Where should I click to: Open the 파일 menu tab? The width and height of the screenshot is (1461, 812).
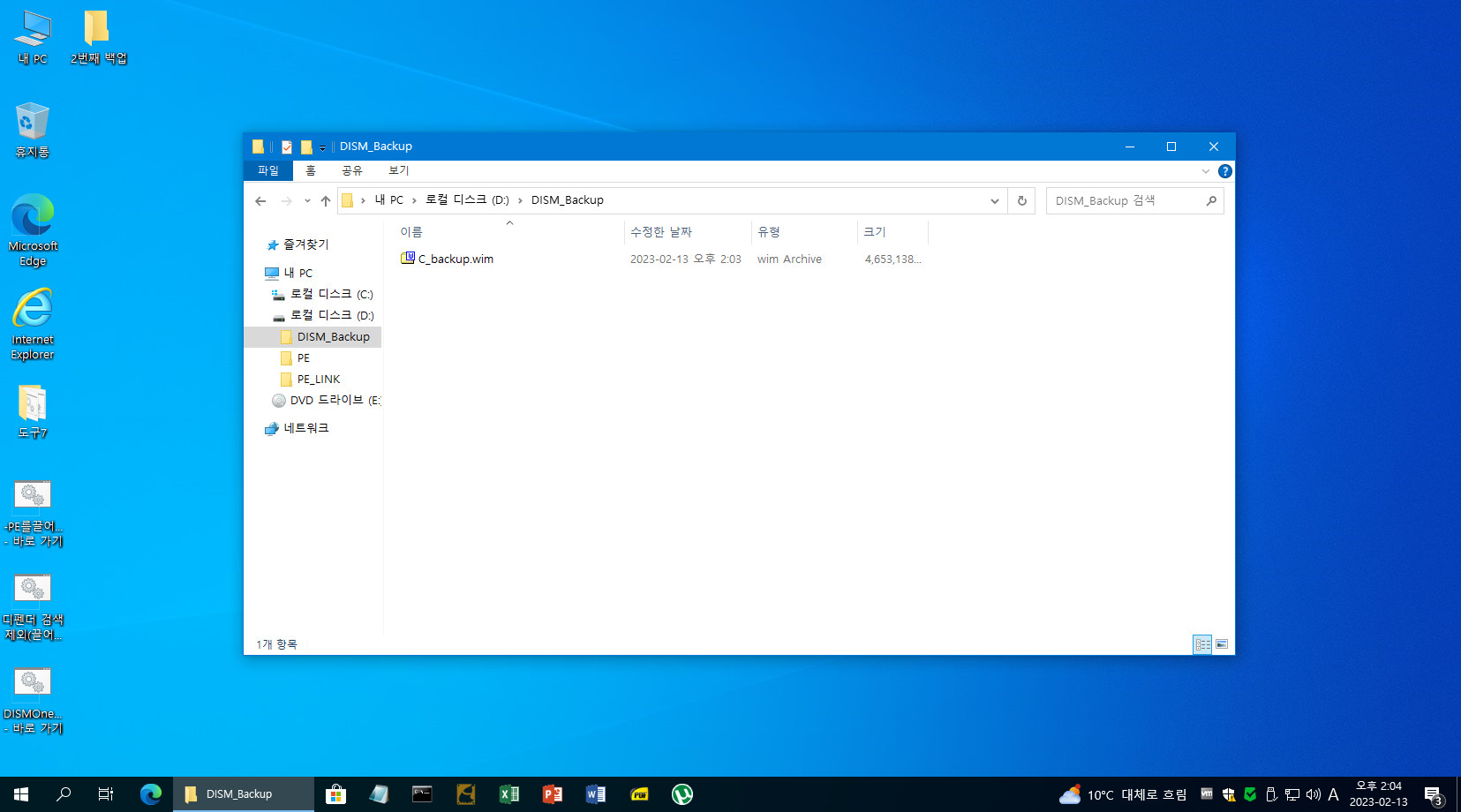[268, 170]
